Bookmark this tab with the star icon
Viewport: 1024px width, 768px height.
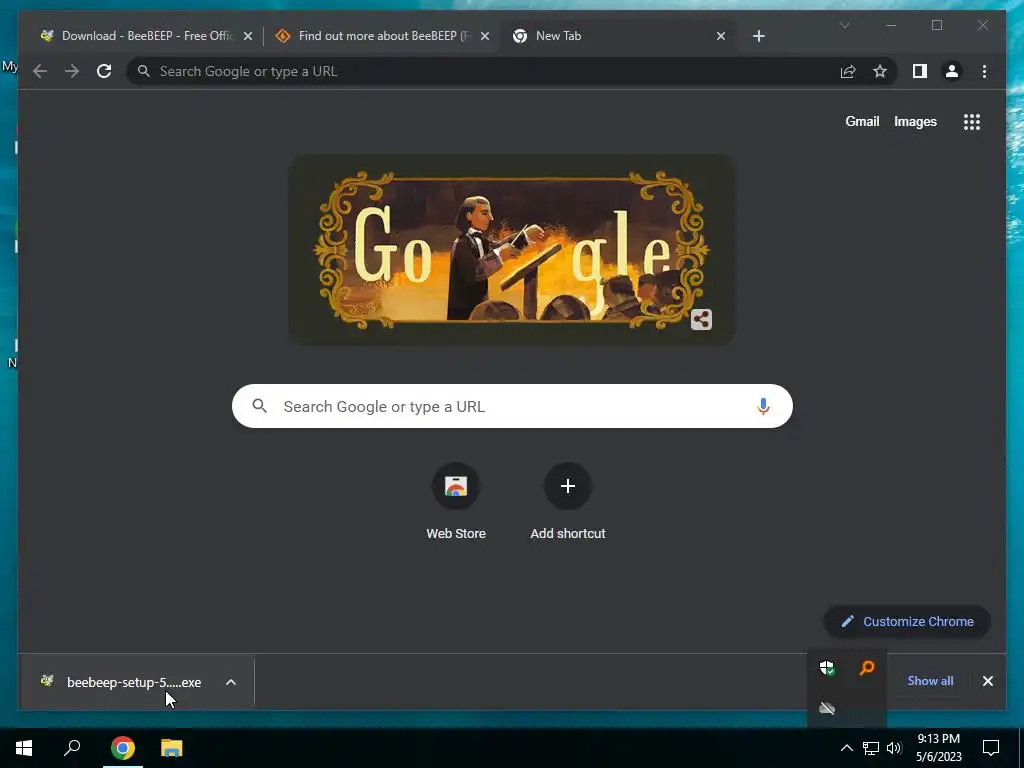coord(880,71)
